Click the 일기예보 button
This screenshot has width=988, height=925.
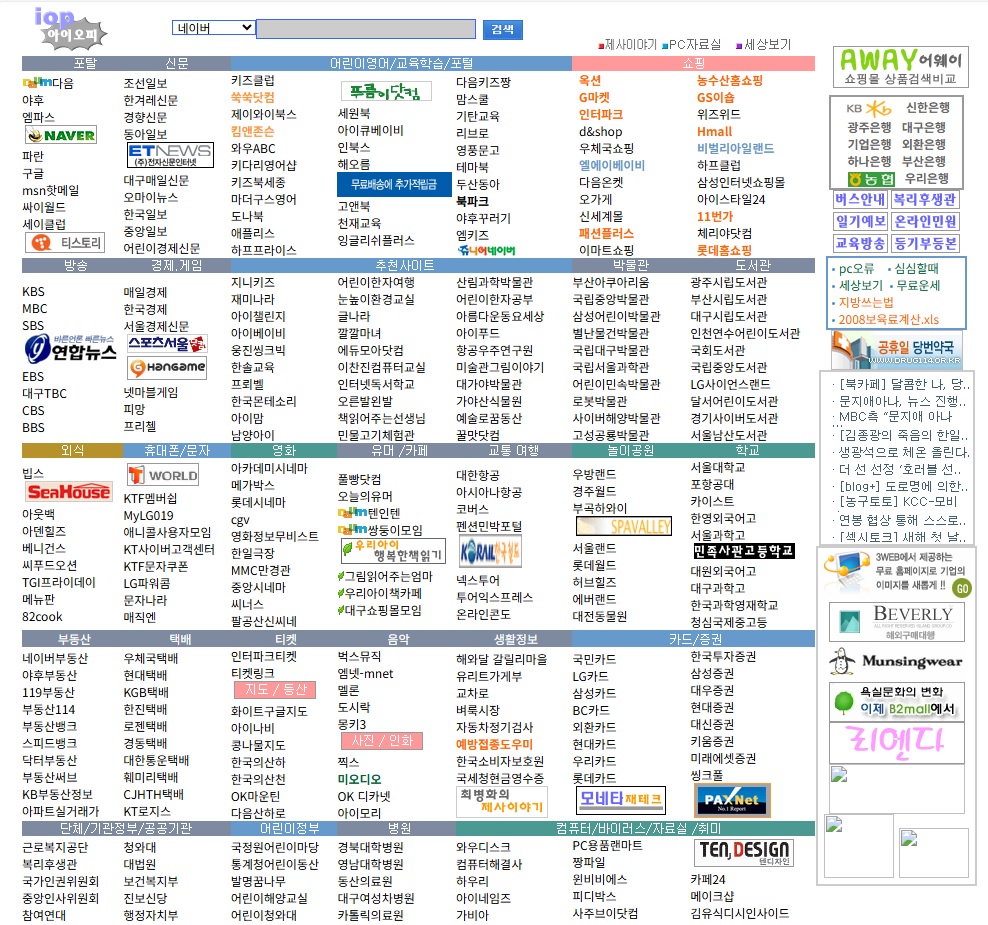[860, 222]
